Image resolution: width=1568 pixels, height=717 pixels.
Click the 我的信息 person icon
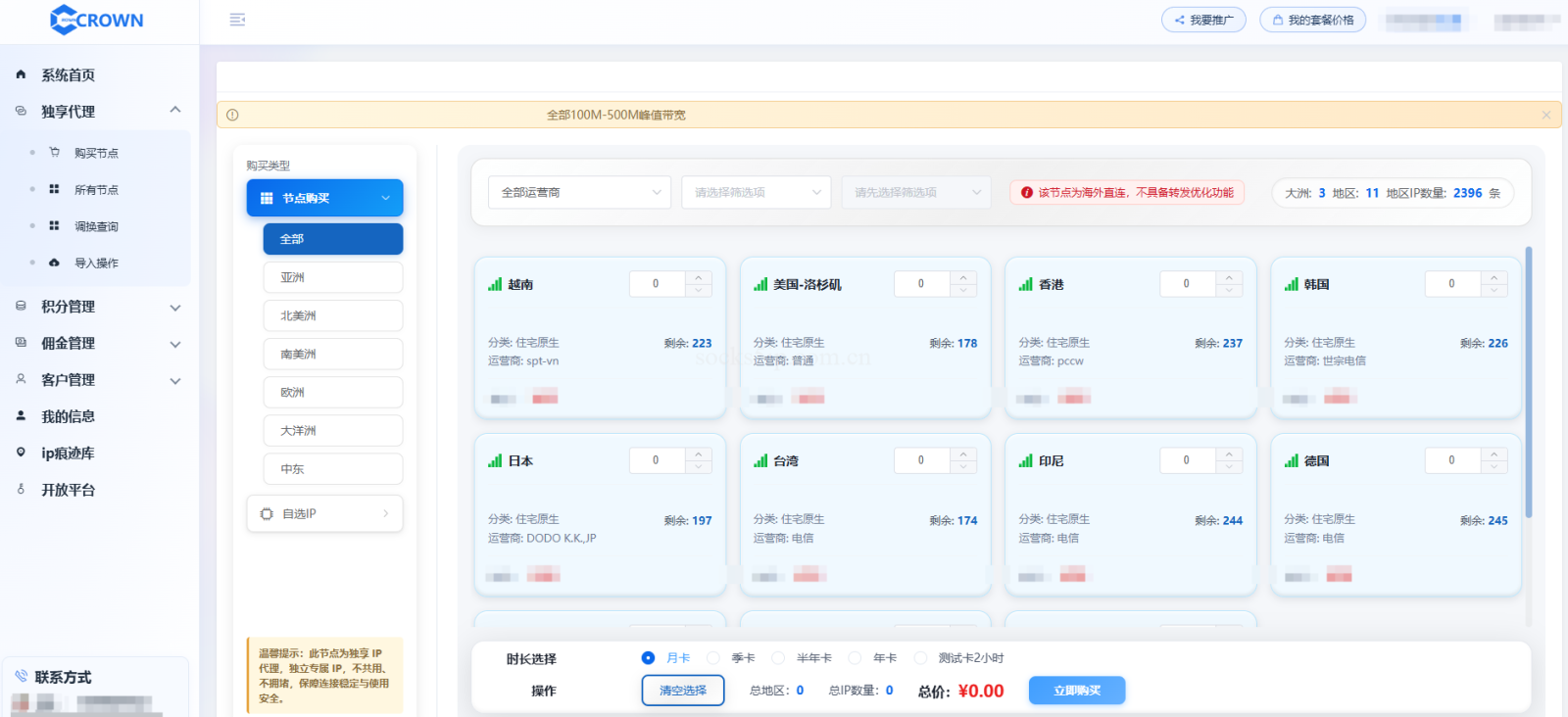pyautogui.click(x=21, y=415)
